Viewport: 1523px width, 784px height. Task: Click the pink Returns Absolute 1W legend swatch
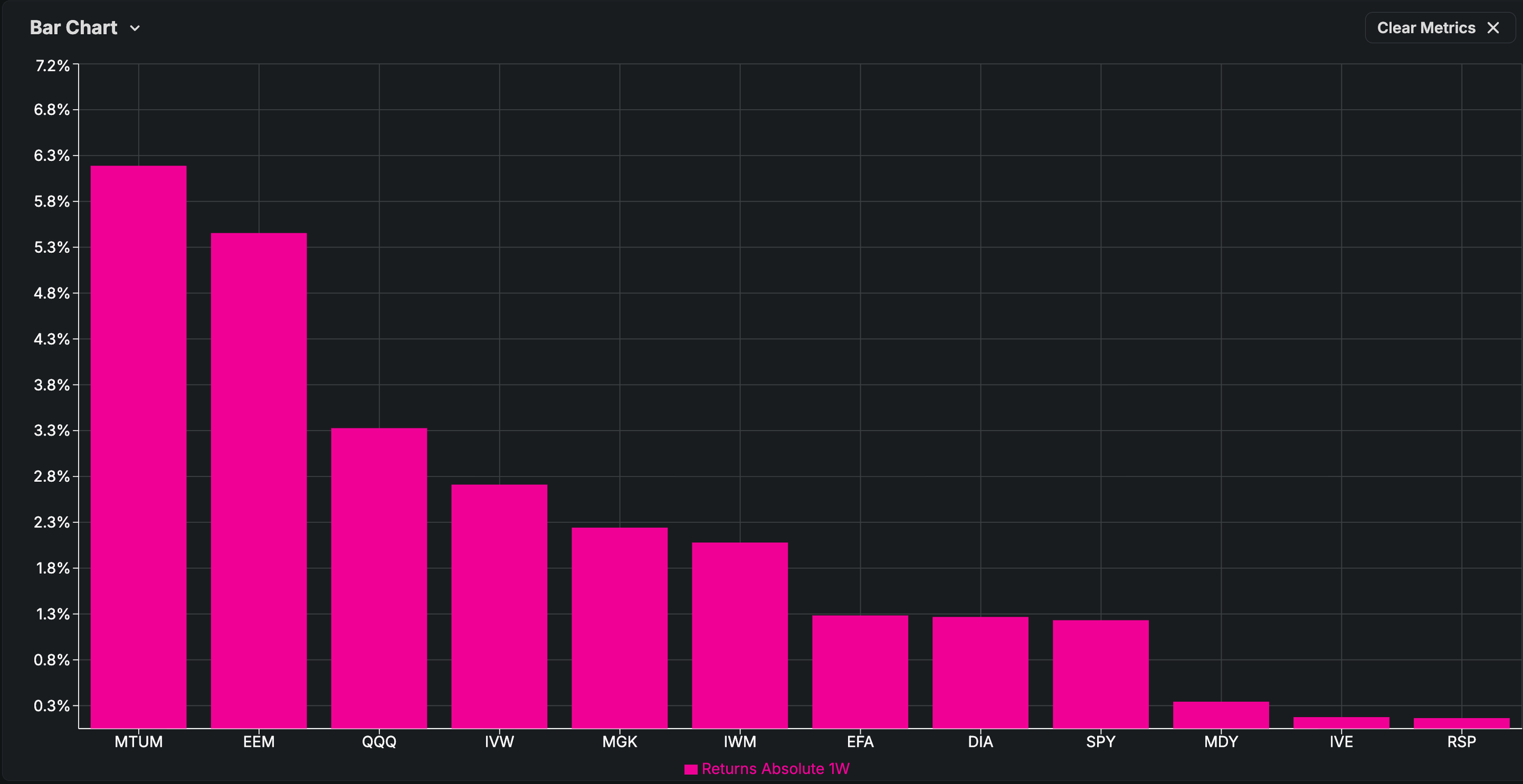(x=690, y=769)
